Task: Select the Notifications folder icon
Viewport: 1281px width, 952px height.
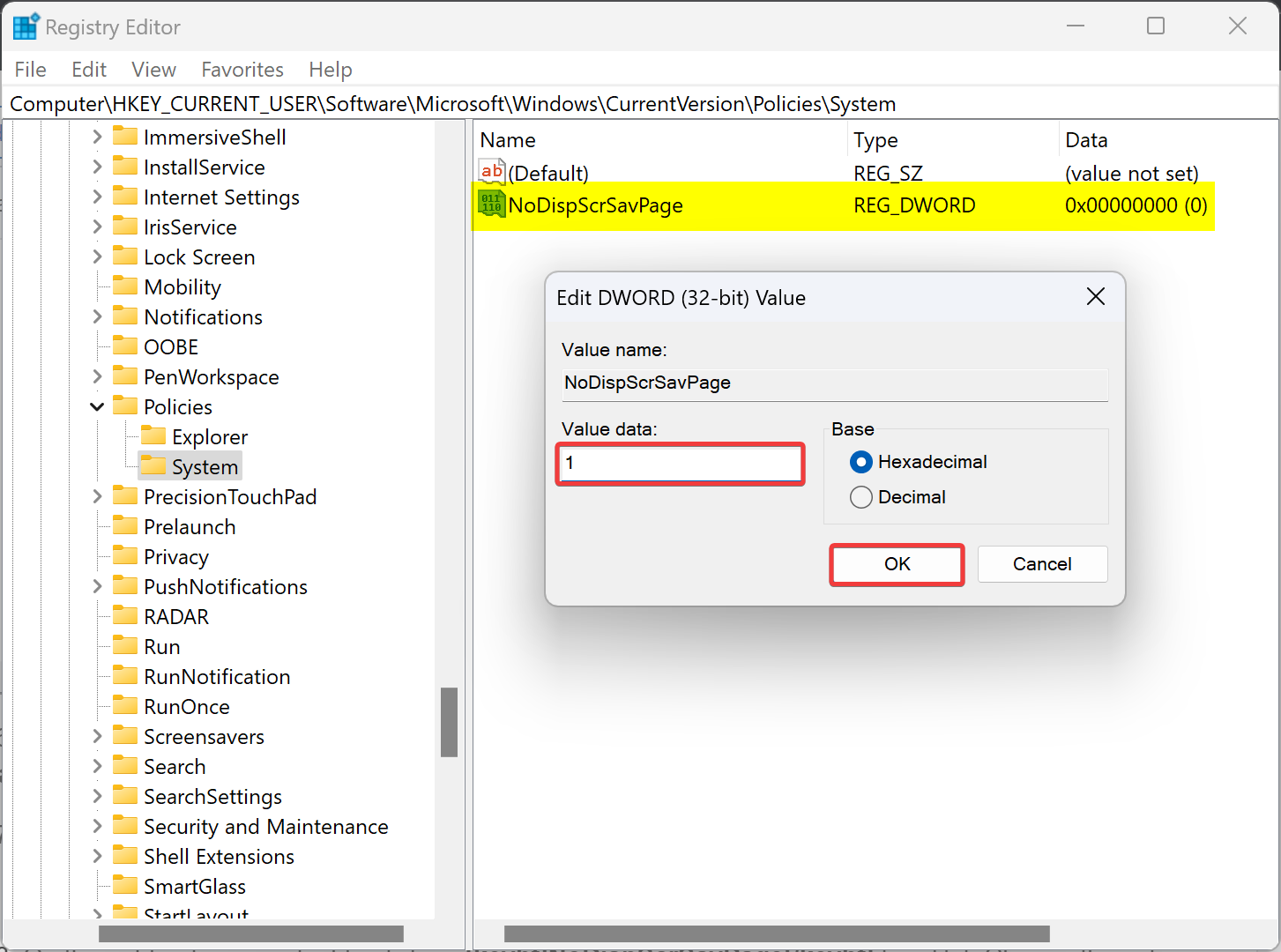Action: (x=126, y=316)
